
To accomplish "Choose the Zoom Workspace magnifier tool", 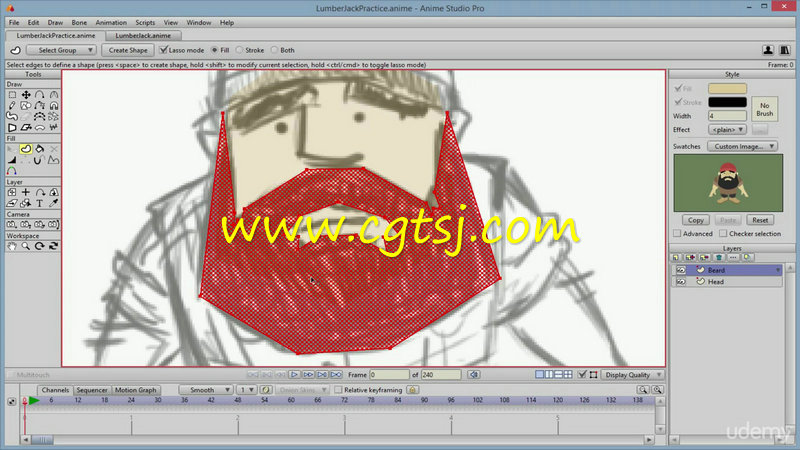I will coord(26,246).
